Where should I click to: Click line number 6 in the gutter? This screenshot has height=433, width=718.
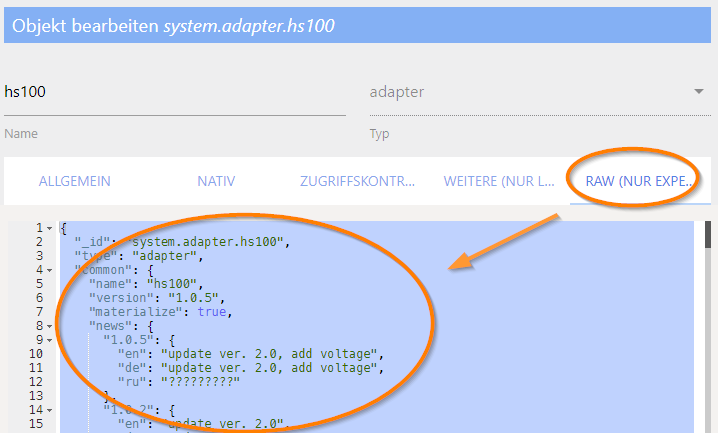point(39,298)
